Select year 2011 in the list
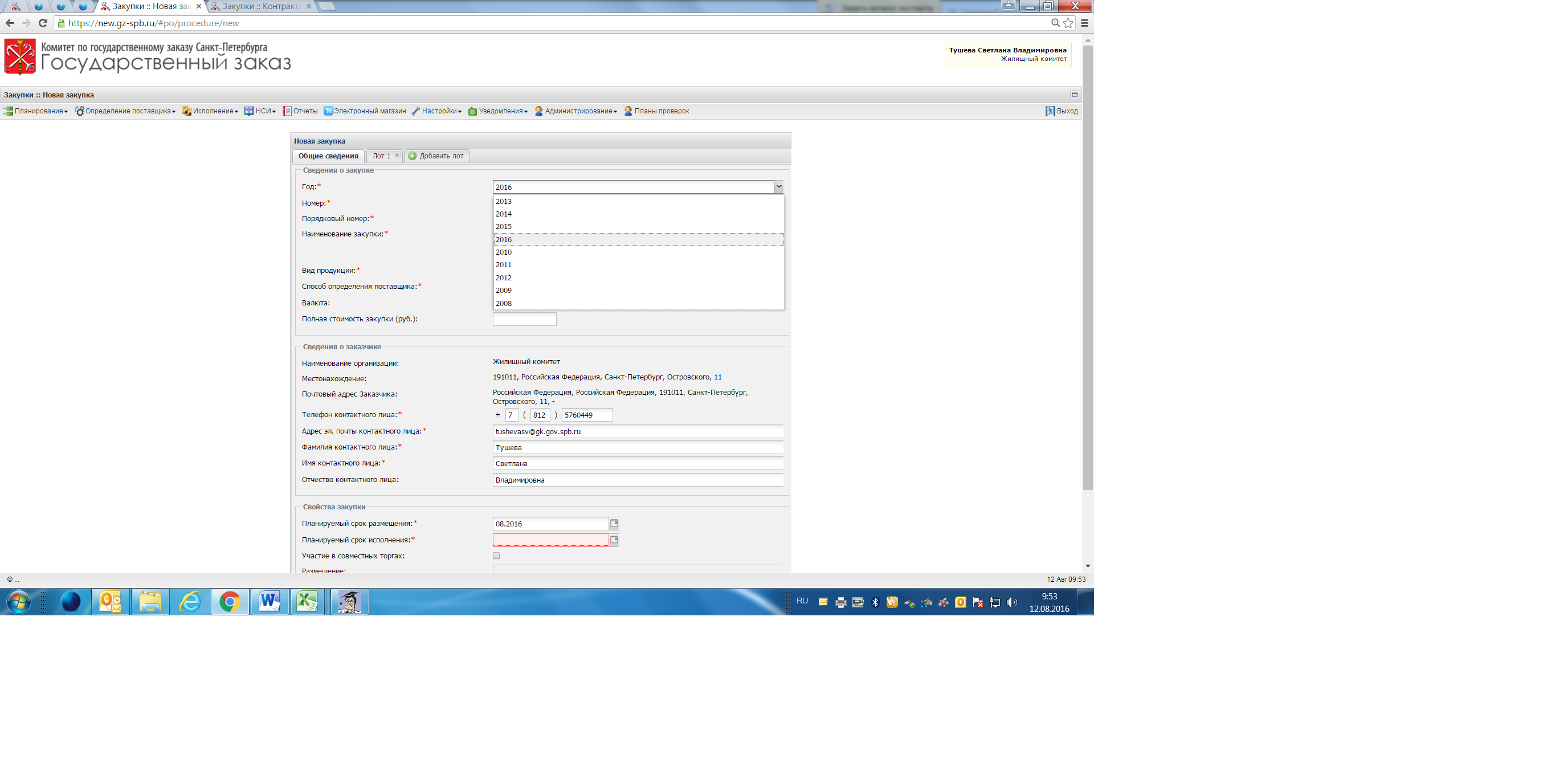Image resolution: width=1543 pixels, height=784 pixels. 639,265
